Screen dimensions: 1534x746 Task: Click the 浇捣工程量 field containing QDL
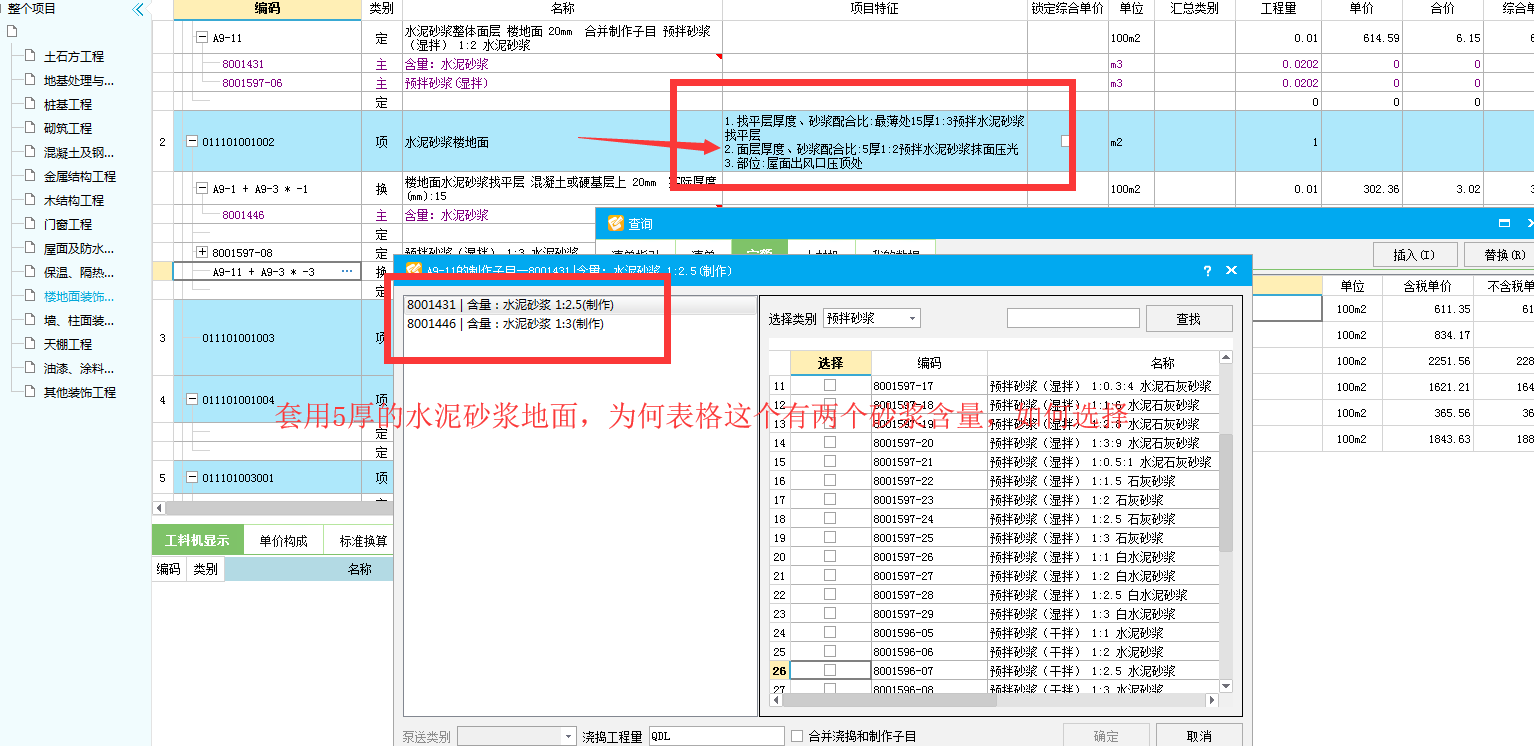pos(716,736)
